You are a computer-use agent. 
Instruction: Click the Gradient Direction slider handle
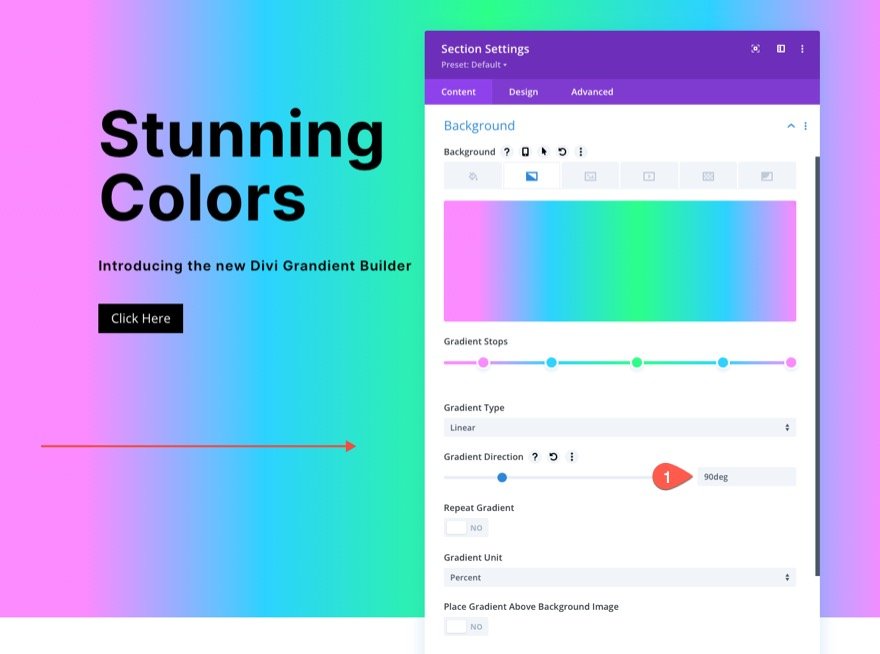tap(502, 478)
